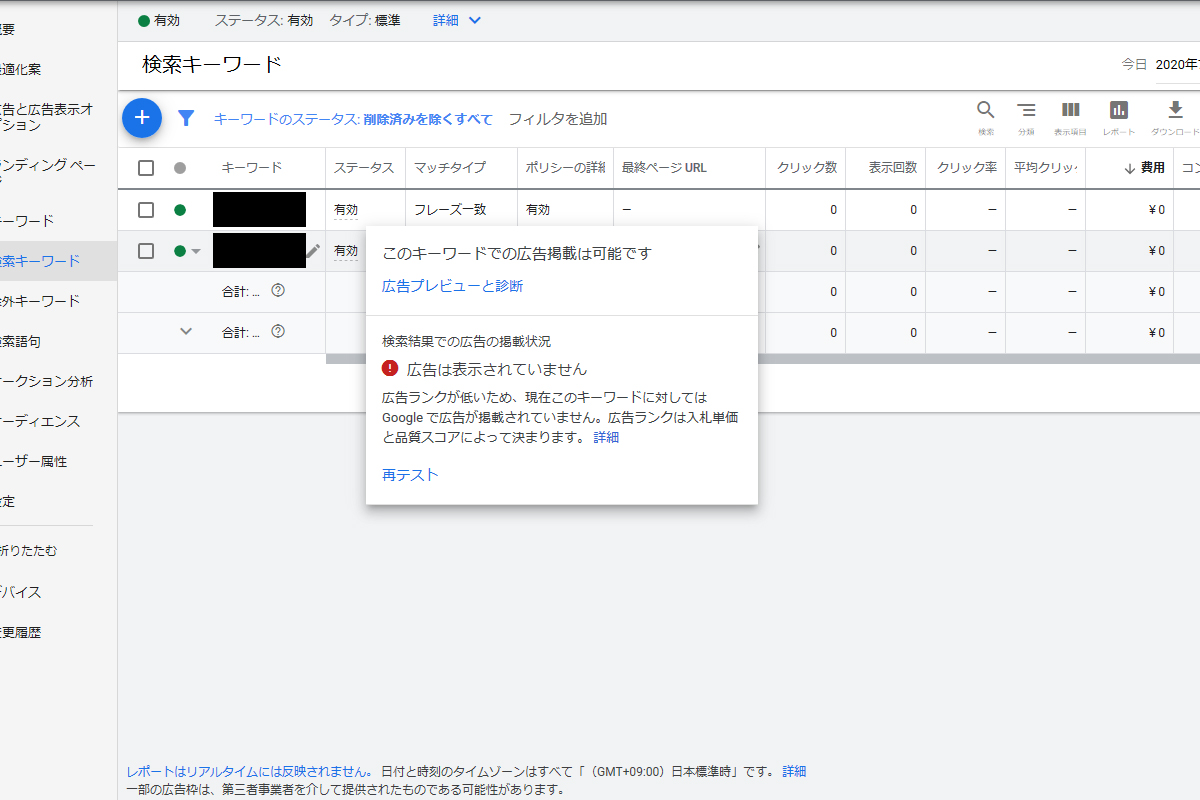Click help icon in second 合計 row

click(278, 331)
